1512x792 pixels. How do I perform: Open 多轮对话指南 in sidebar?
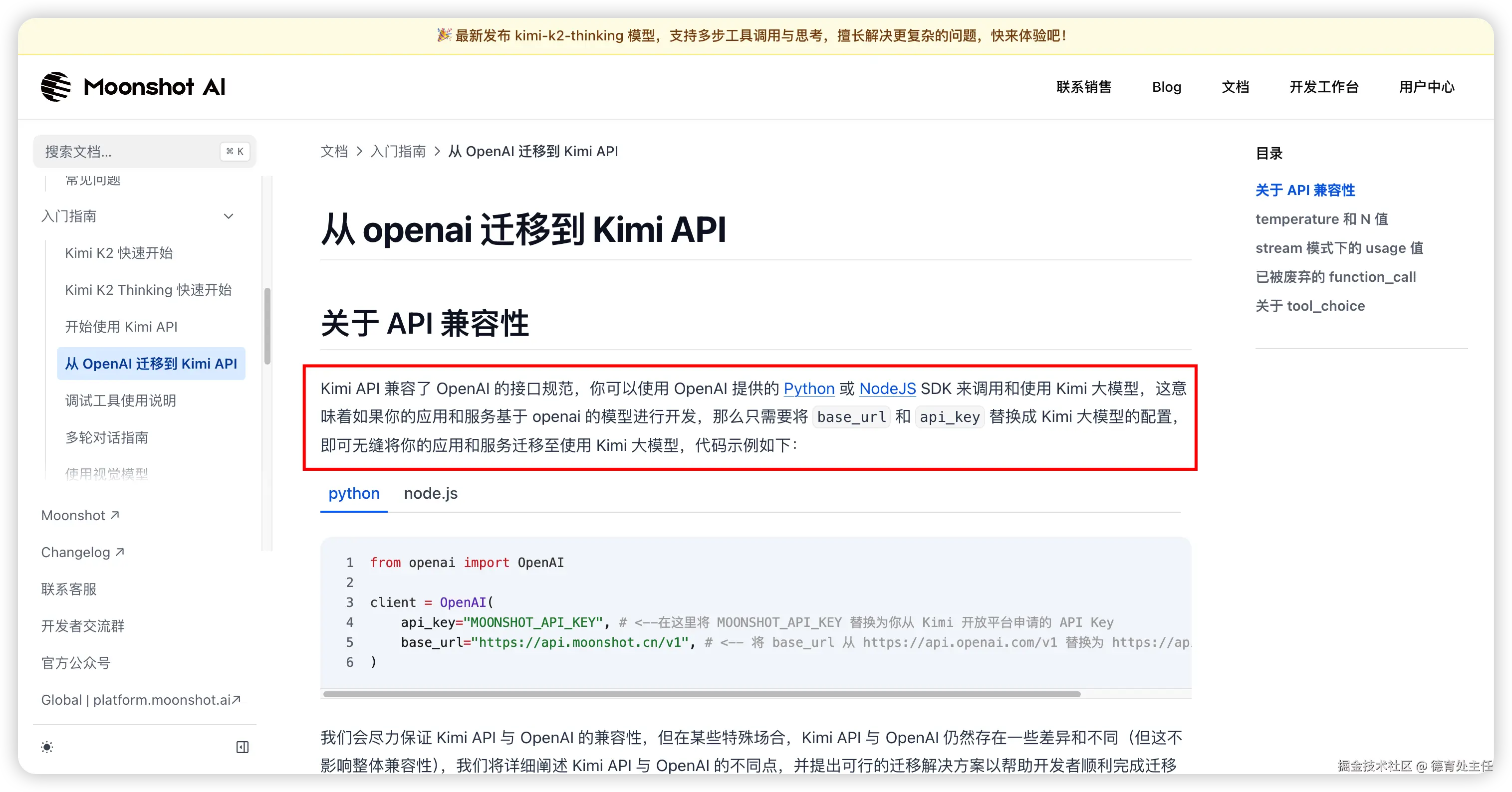coord(106,438)
